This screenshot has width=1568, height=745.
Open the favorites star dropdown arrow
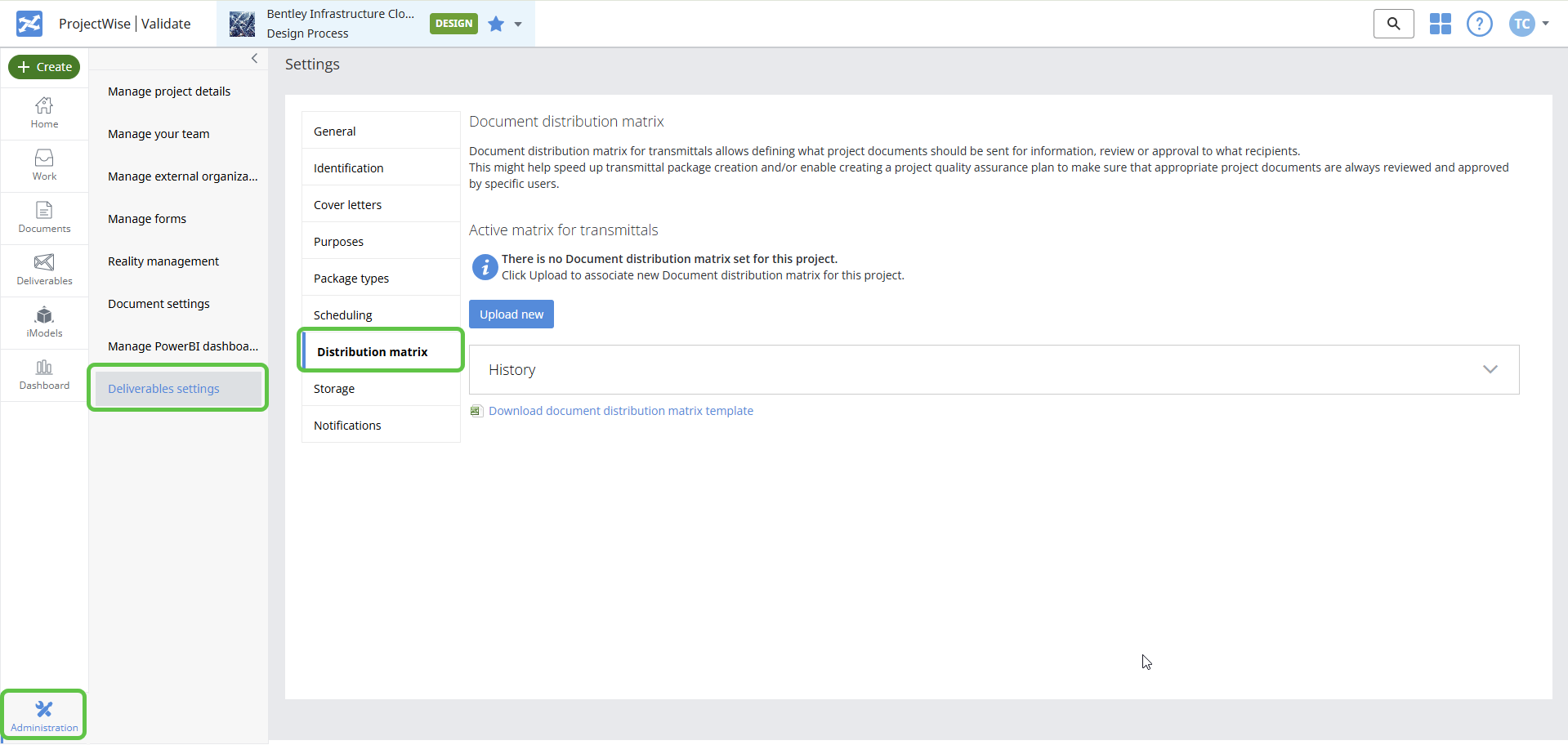(516, 25)
